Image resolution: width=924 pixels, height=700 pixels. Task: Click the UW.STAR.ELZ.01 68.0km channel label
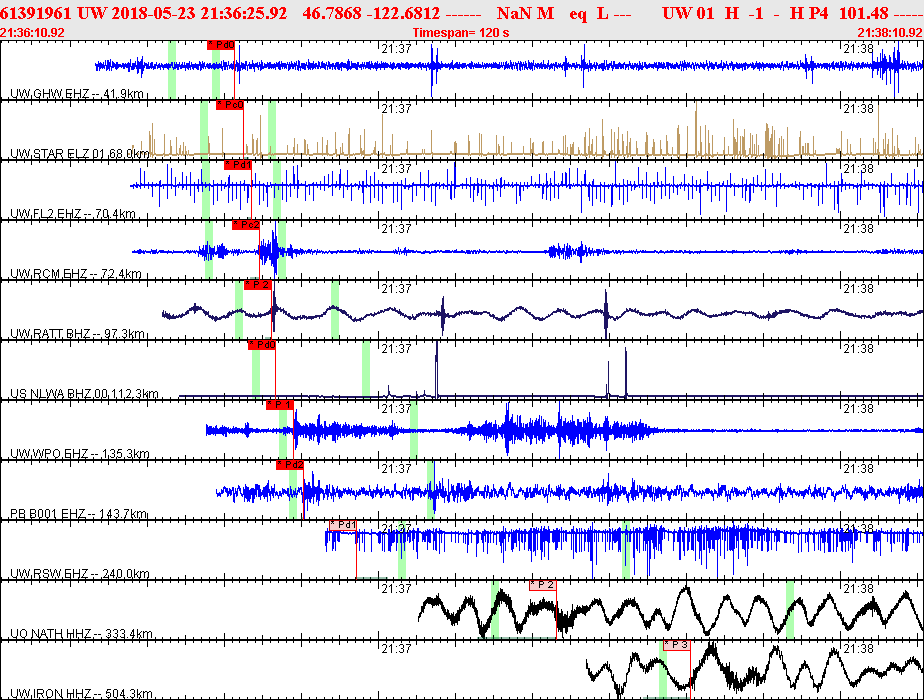(x=80, y=154)
